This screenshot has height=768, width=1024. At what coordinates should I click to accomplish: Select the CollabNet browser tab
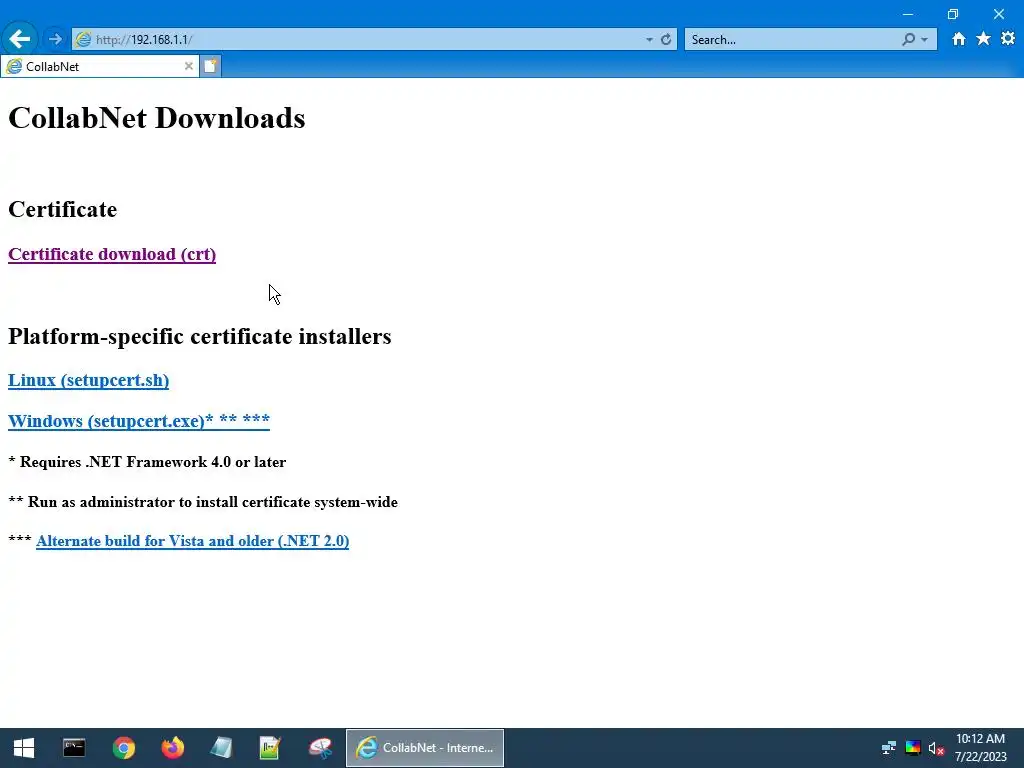99,66
